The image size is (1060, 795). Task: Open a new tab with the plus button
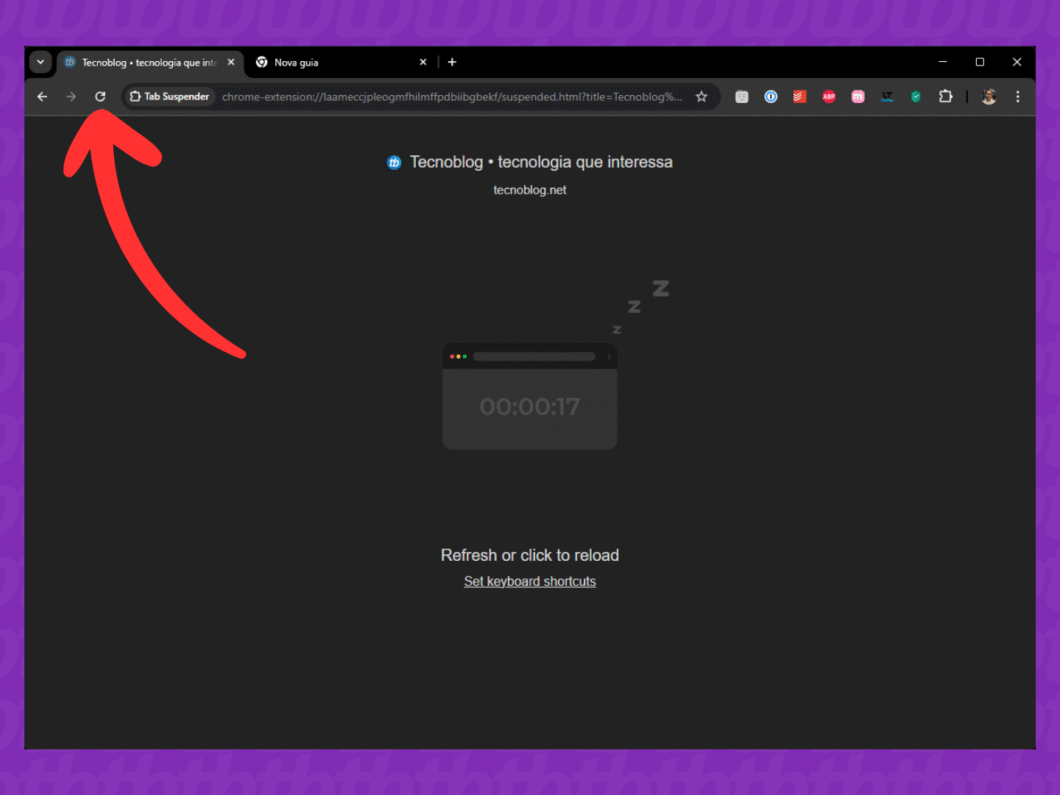click(x=452, y=62)
